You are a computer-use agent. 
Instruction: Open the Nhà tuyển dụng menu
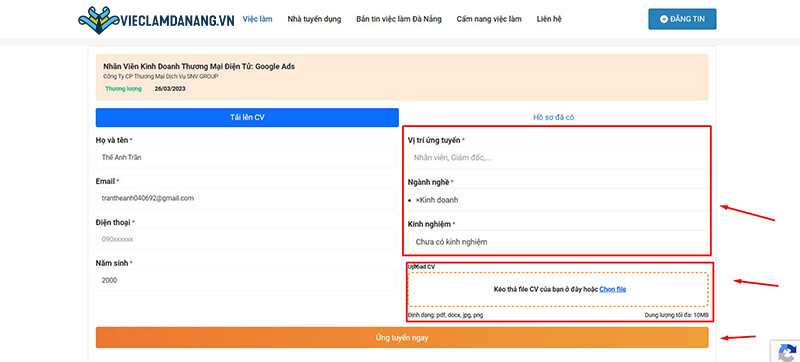[314, 19]
